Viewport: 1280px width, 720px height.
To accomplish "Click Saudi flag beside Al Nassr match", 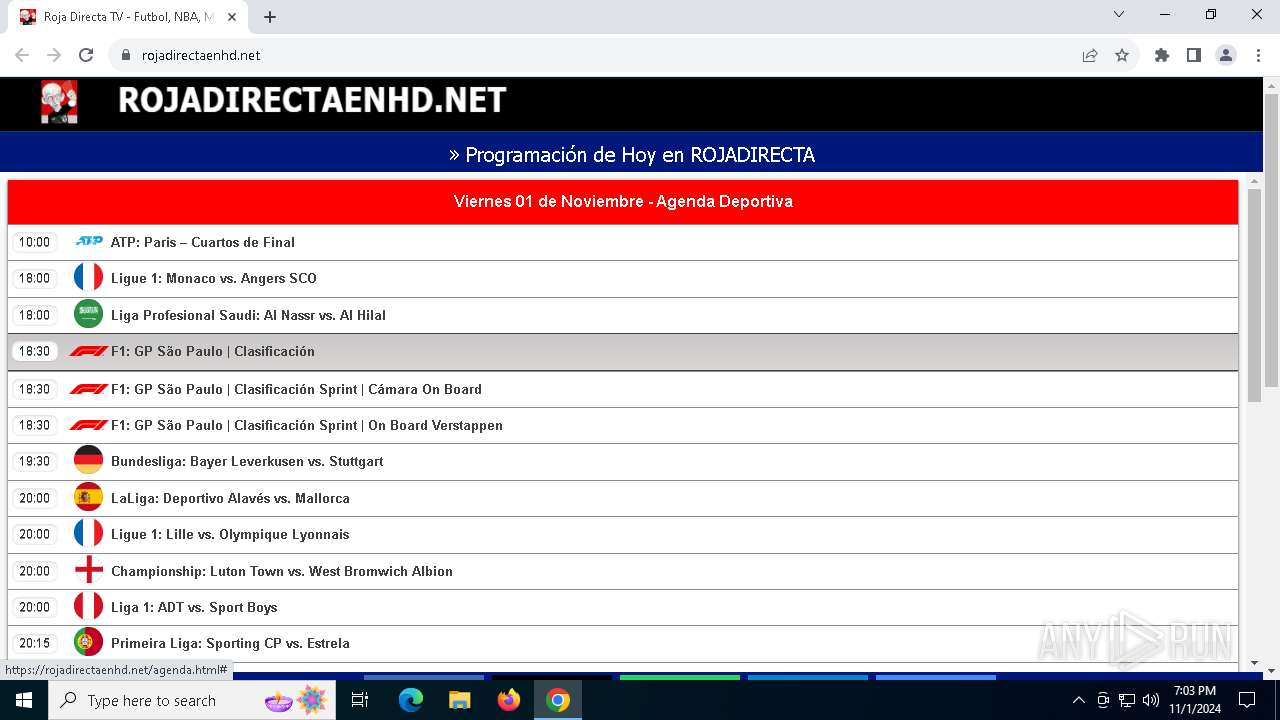I will coord(89,314).
